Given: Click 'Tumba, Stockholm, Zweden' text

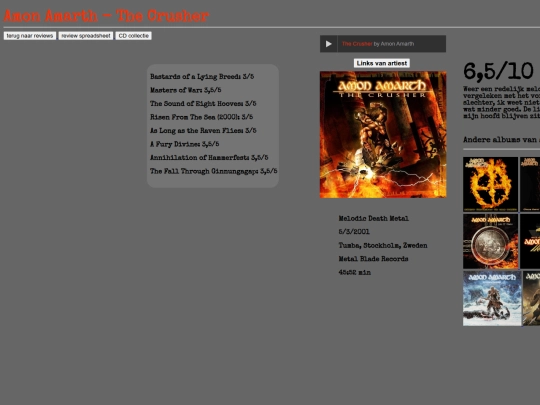Looking at the screenshot, I should point(383,245).
